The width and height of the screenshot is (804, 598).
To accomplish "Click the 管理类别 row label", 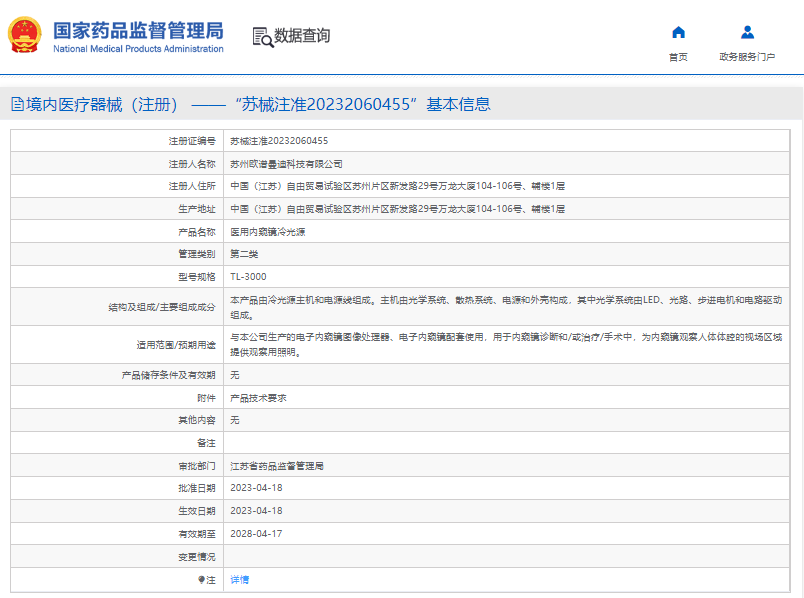I will [197, 254].
